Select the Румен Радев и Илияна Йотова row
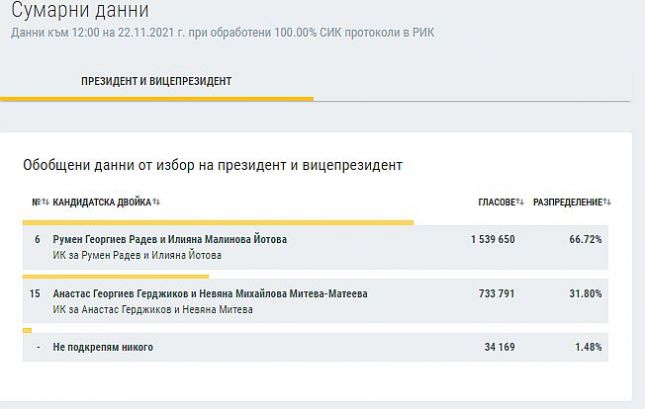 tap(316, 247)
